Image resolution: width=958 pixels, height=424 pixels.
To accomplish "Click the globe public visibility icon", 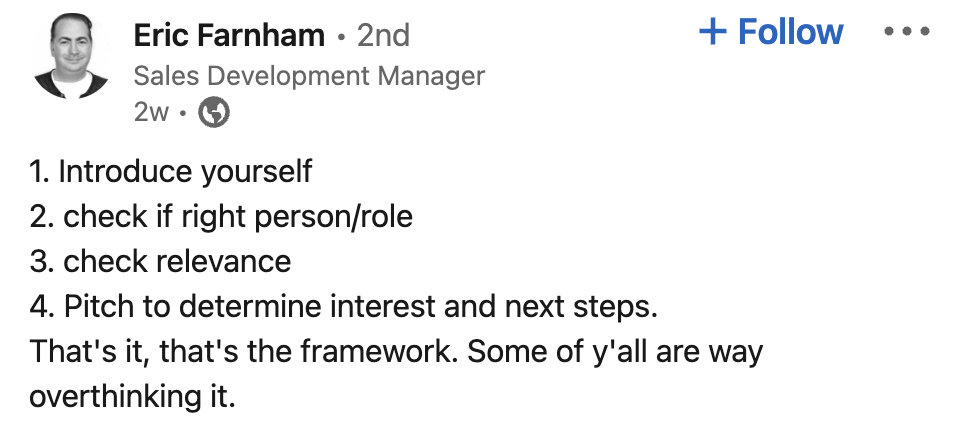I will tap(214, 113).
